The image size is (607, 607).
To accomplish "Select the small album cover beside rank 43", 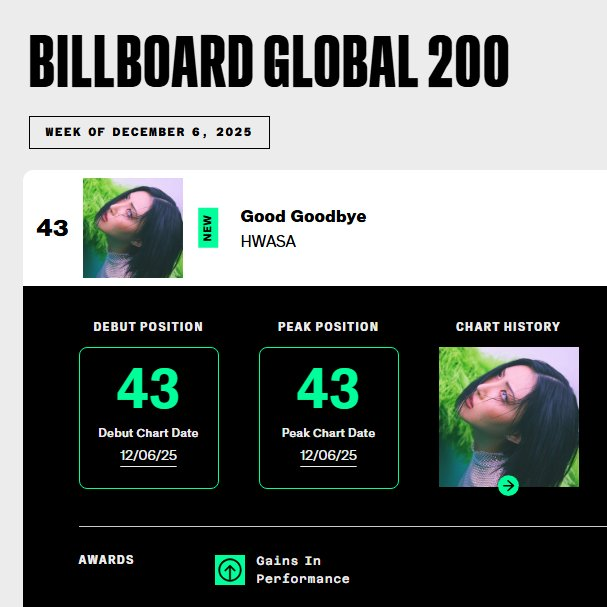I will coord(133,228).
